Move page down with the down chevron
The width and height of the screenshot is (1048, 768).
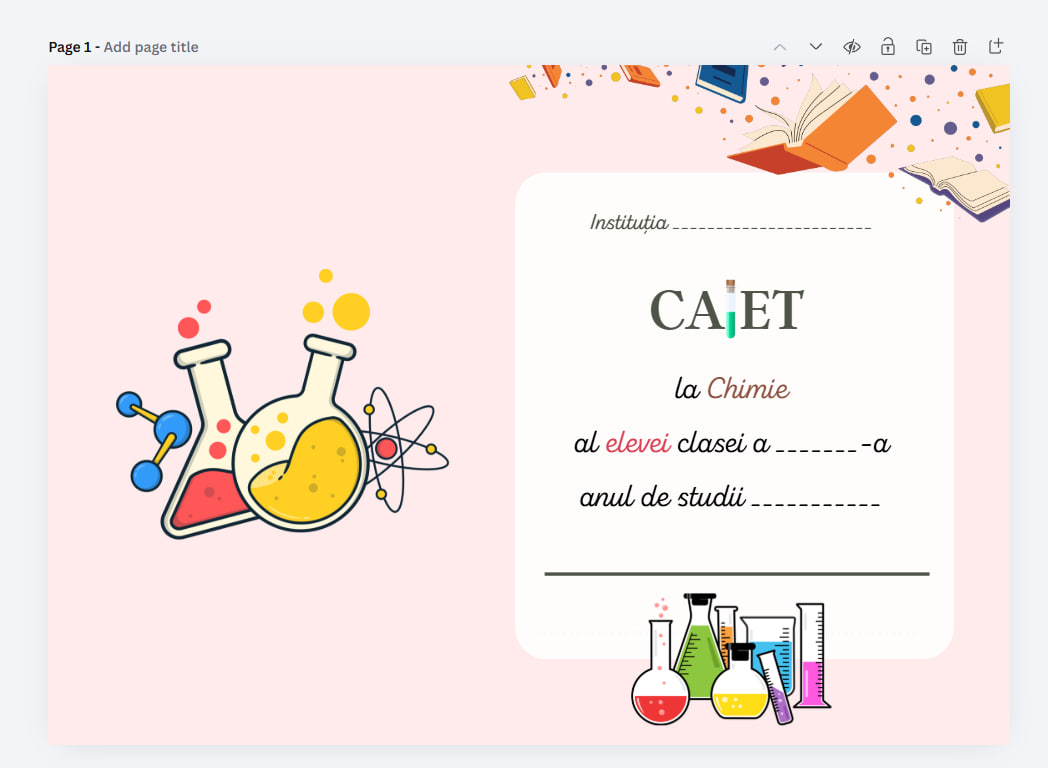[x=816, y=47]
